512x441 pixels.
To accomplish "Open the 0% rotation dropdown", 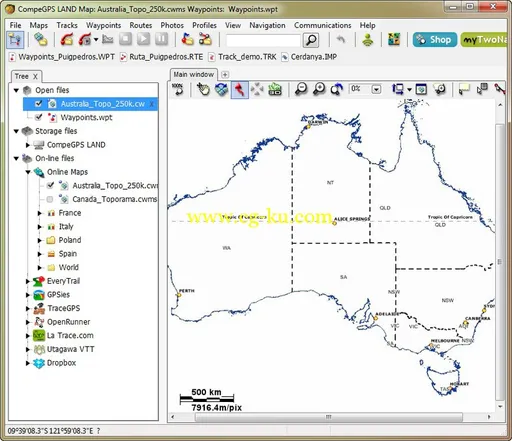I will click(x=376, y=89).
